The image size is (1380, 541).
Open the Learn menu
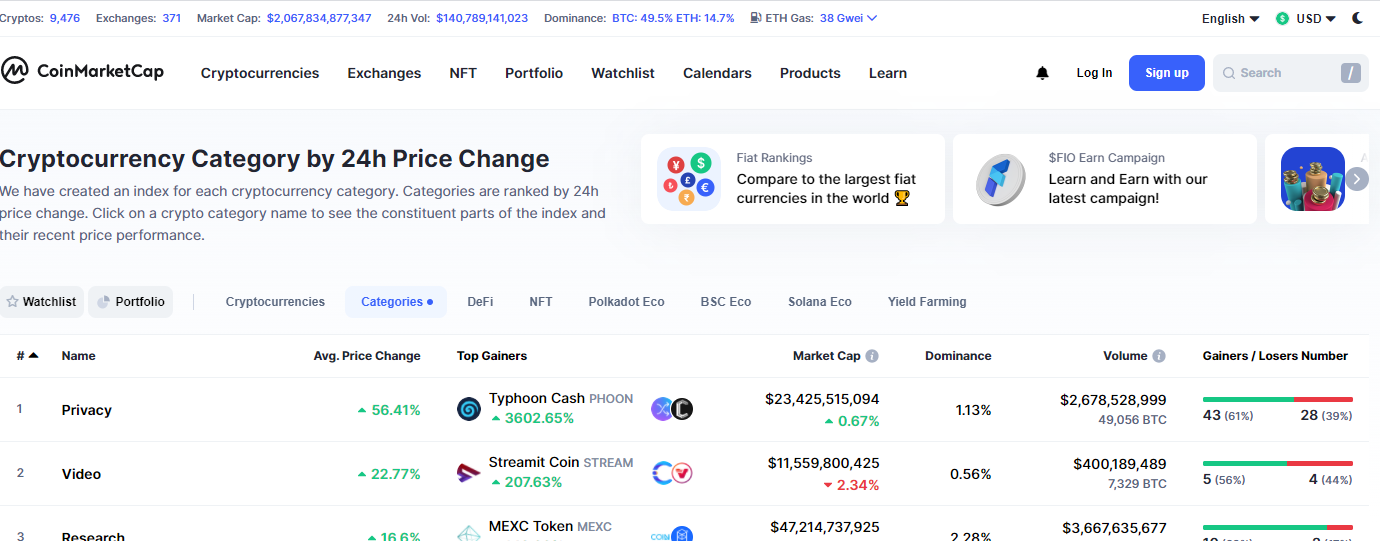888,73
